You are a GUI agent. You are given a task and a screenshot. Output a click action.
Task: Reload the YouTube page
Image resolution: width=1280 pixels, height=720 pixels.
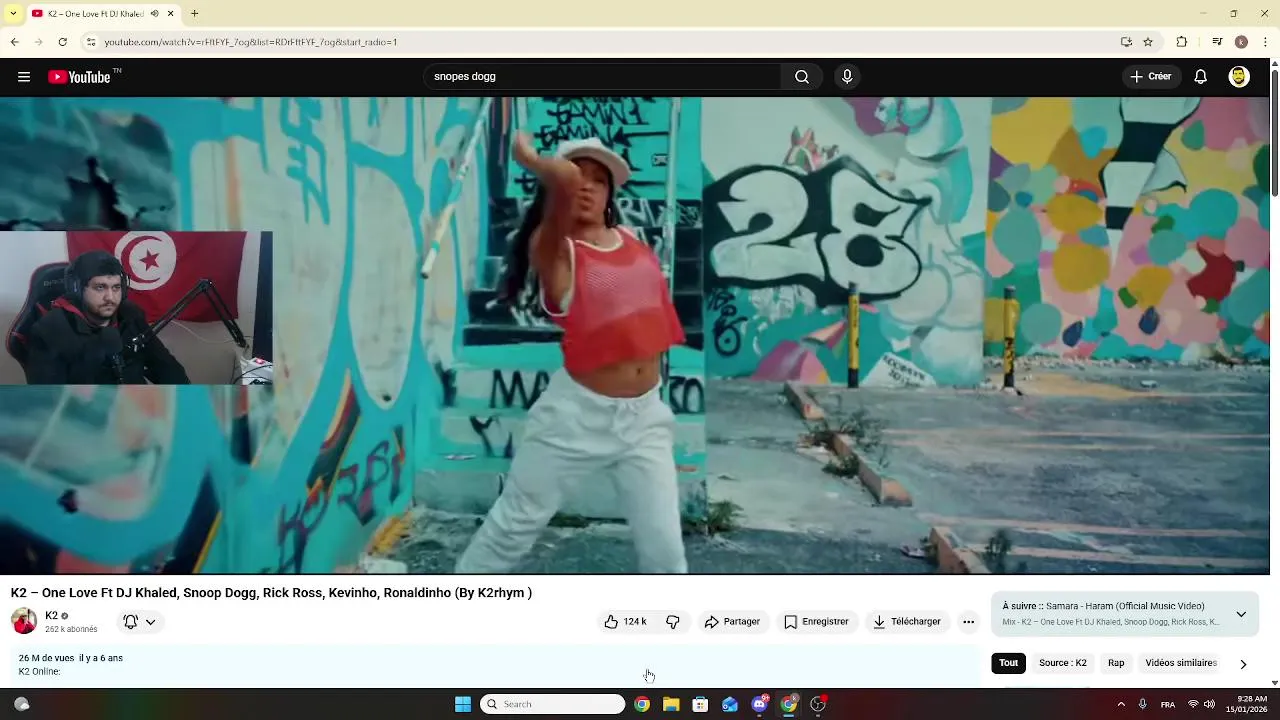[62, 42]
